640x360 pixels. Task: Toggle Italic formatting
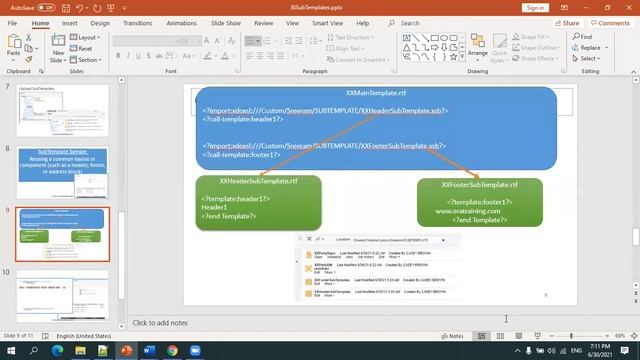128,56
